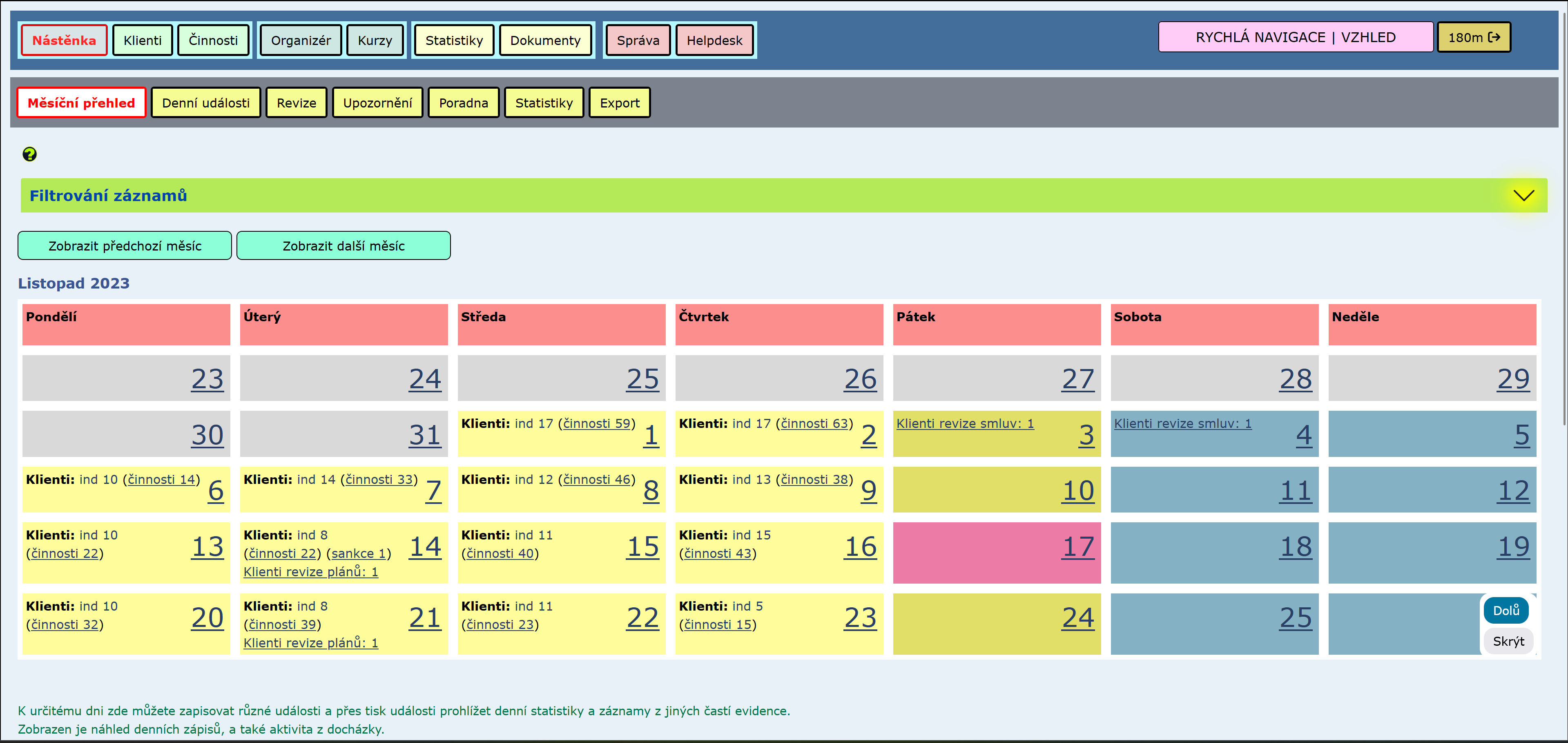Open the Filtrování záznamů section header
1568x743 pixels.
coord(108,195)
